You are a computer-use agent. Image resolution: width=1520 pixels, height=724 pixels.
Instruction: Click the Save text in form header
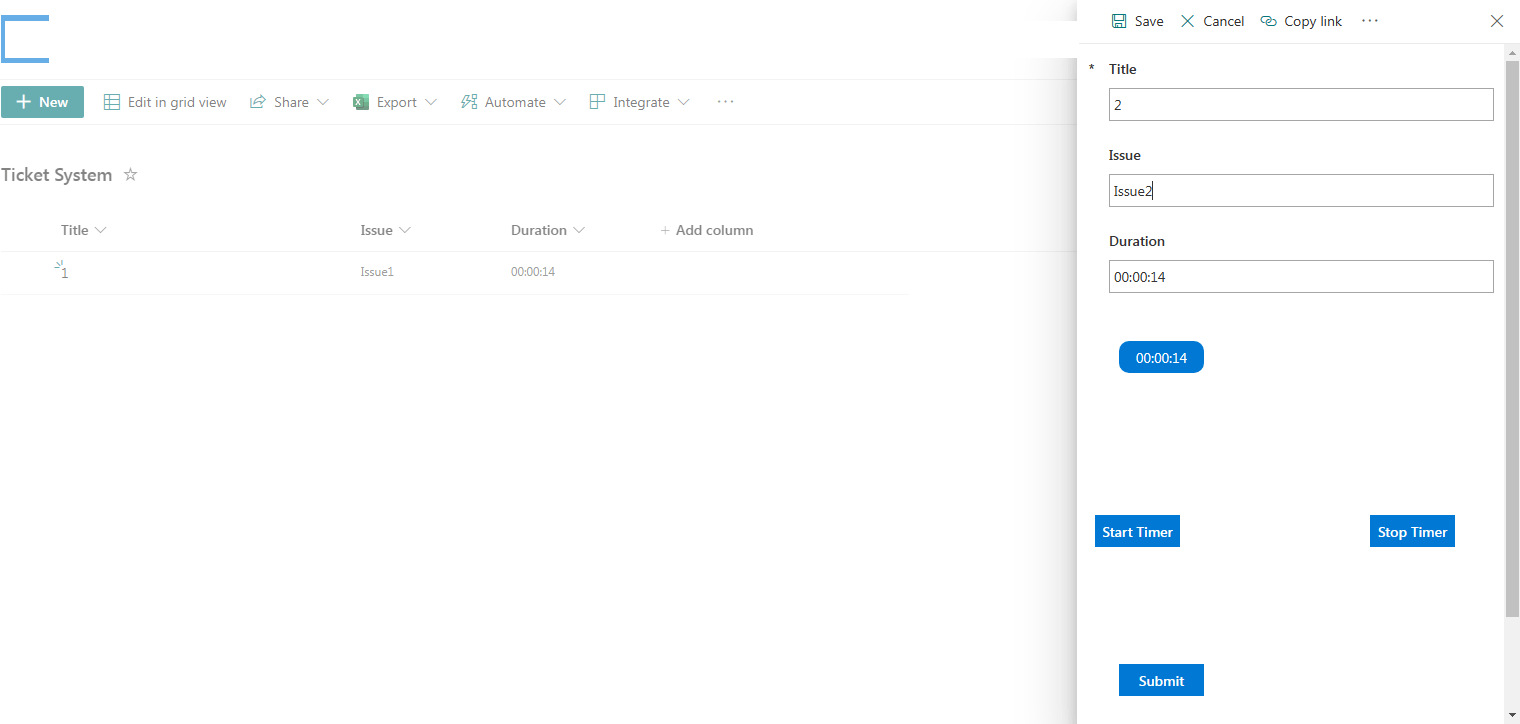tap(1149, 21)
